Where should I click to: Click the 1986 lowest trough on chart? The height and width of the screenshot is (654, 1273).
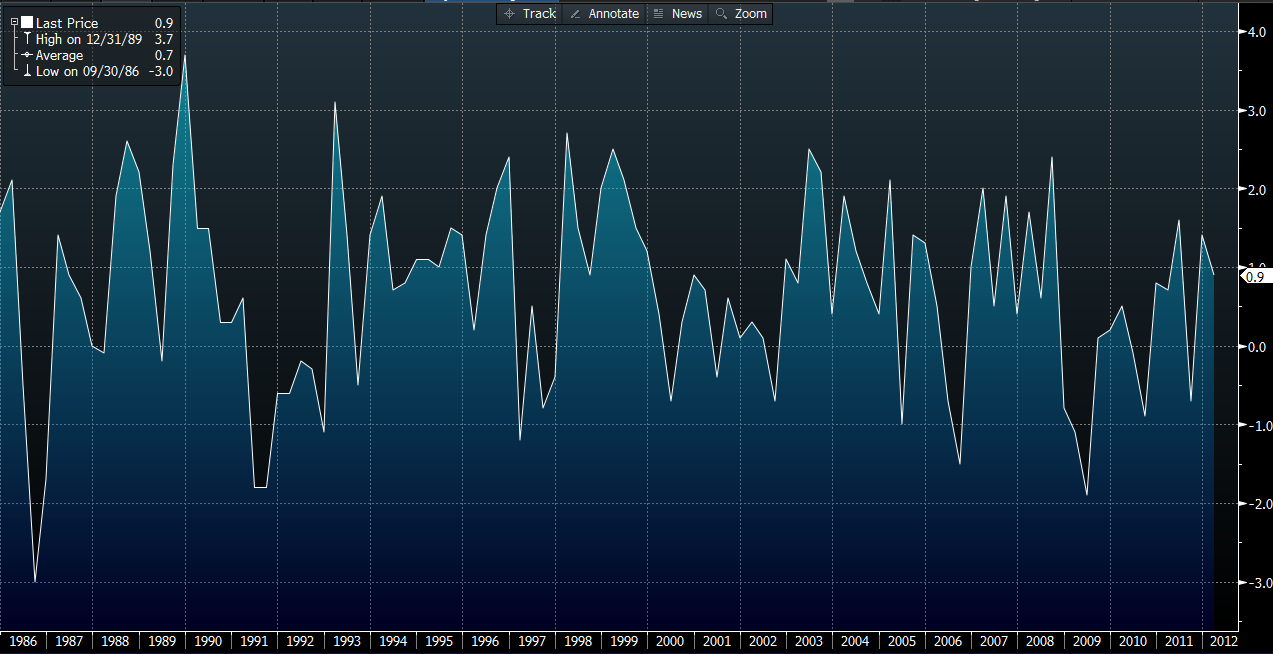pyautogui.click(x=35, y=581)
